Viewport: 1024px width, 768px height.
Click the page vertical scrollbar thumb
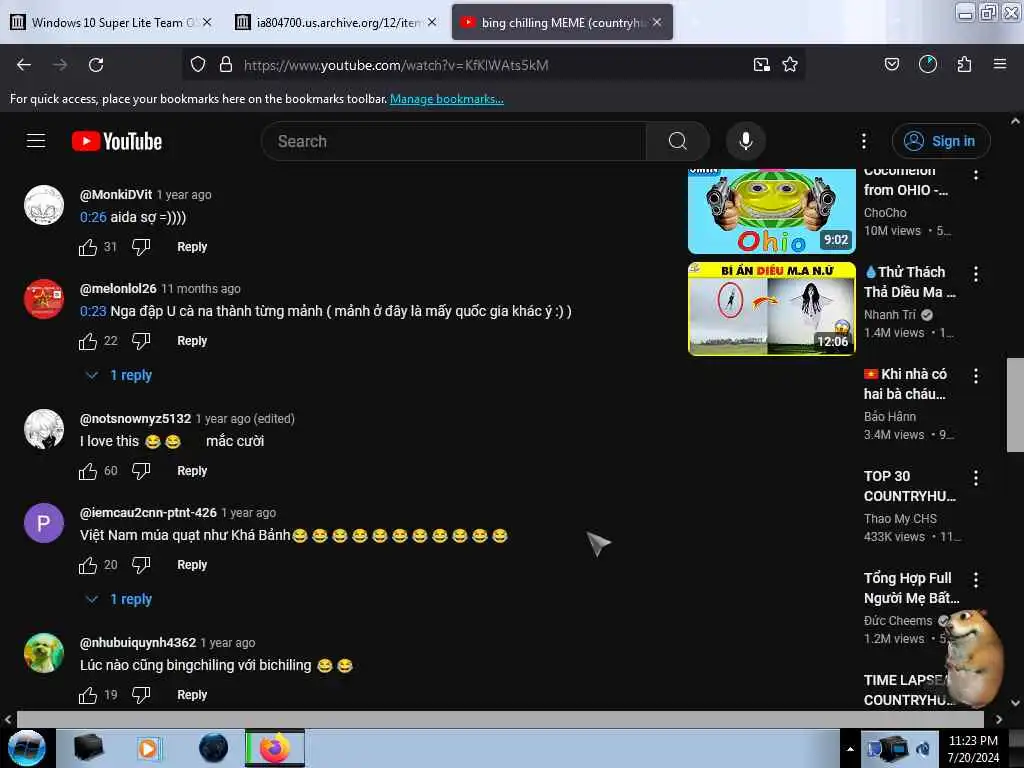point(1015,404)
